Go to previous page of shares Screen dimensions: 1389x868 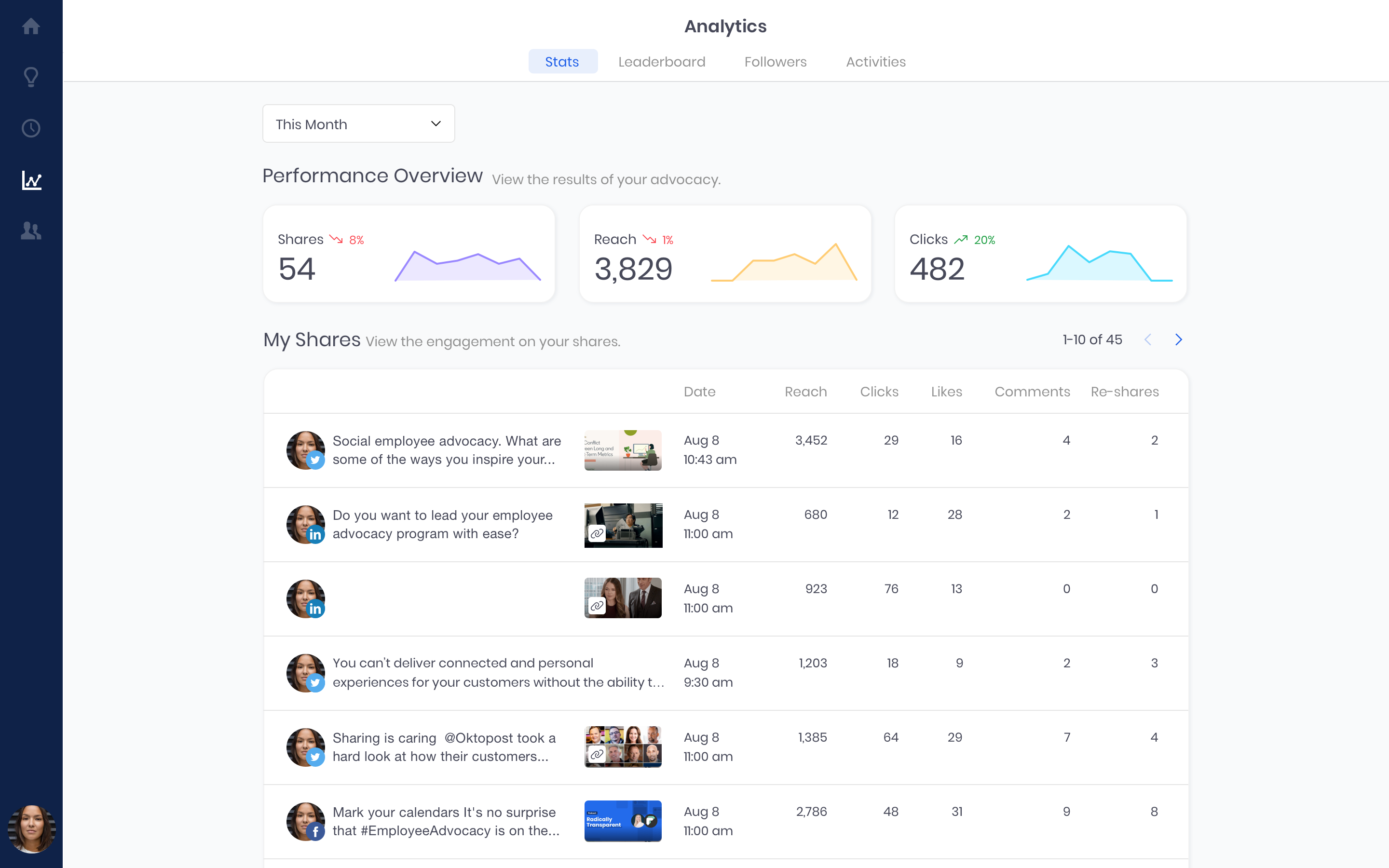pyautogui.click(x=1148, y=340)
